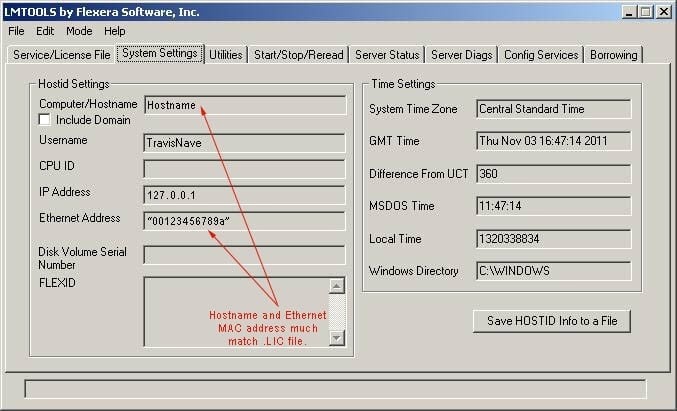
Task: Open the File menu
Action: coord(16,31)
